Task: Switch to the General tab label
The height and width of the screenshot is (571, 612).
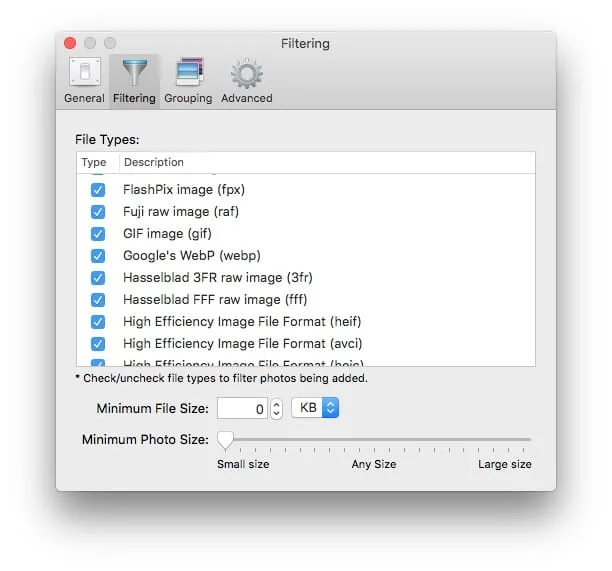Action: pyautogui.click(x=84, y=98)
